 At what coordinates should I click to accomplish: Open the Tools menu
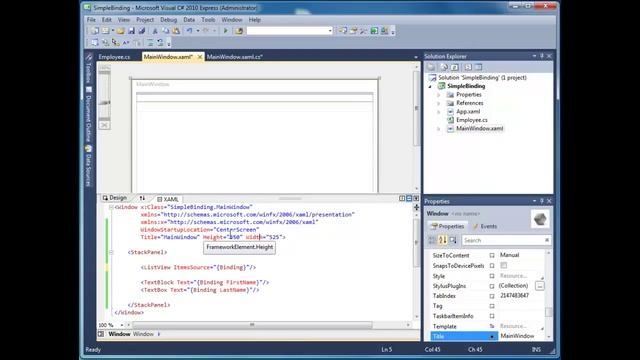click(x=208, y=20)
